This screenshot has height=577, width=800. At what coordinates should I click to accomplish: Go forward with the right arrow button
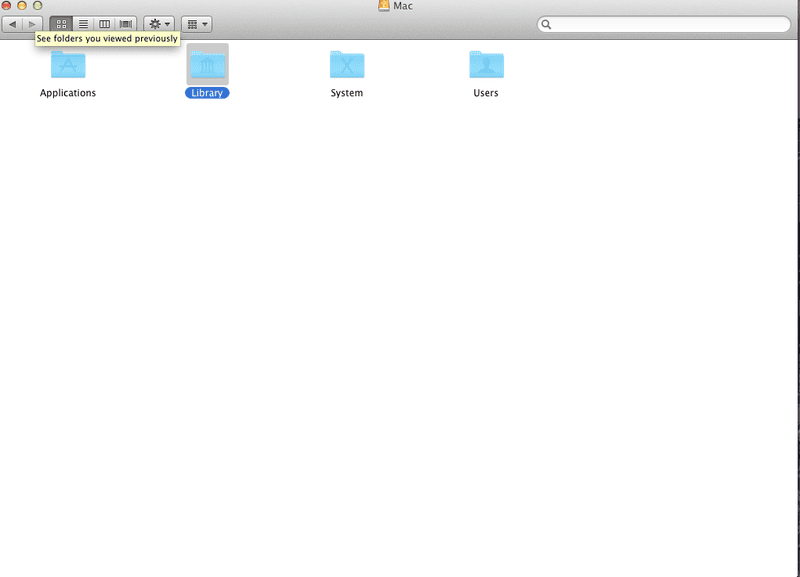pyautogui.click(x=32, y=24)
